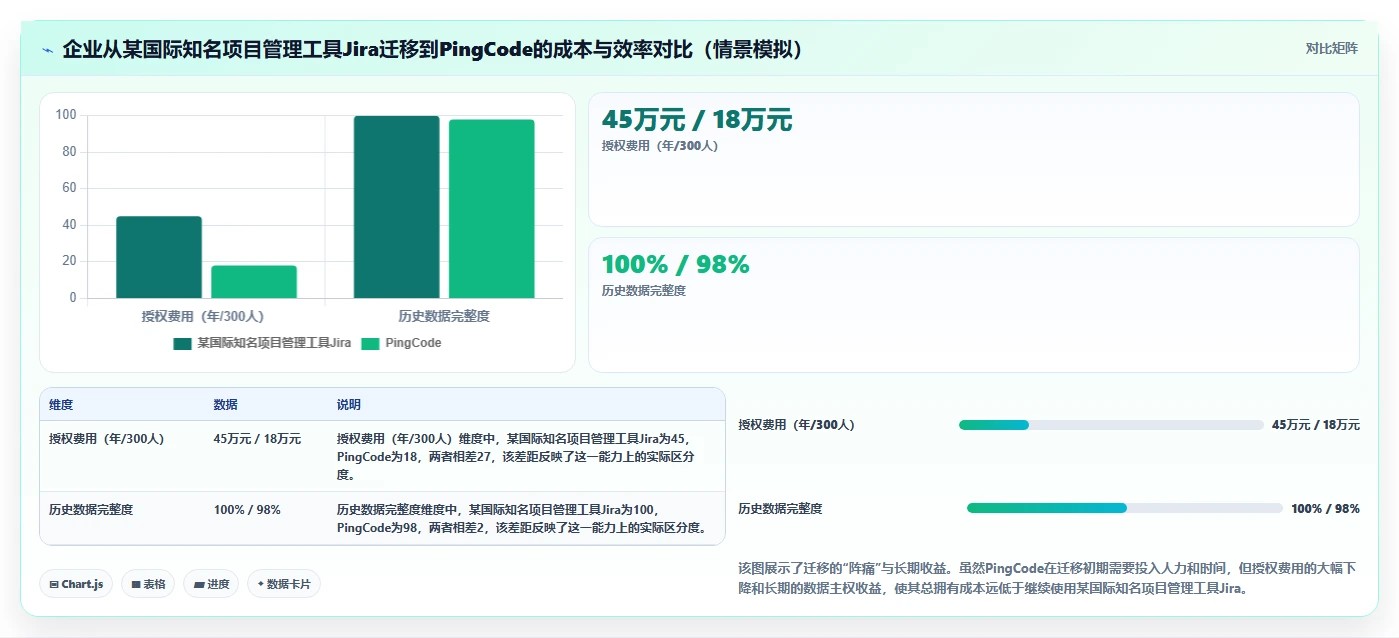Click the dark green Jira legend color box
The image size is (1399, 638).
click(182, 343)
